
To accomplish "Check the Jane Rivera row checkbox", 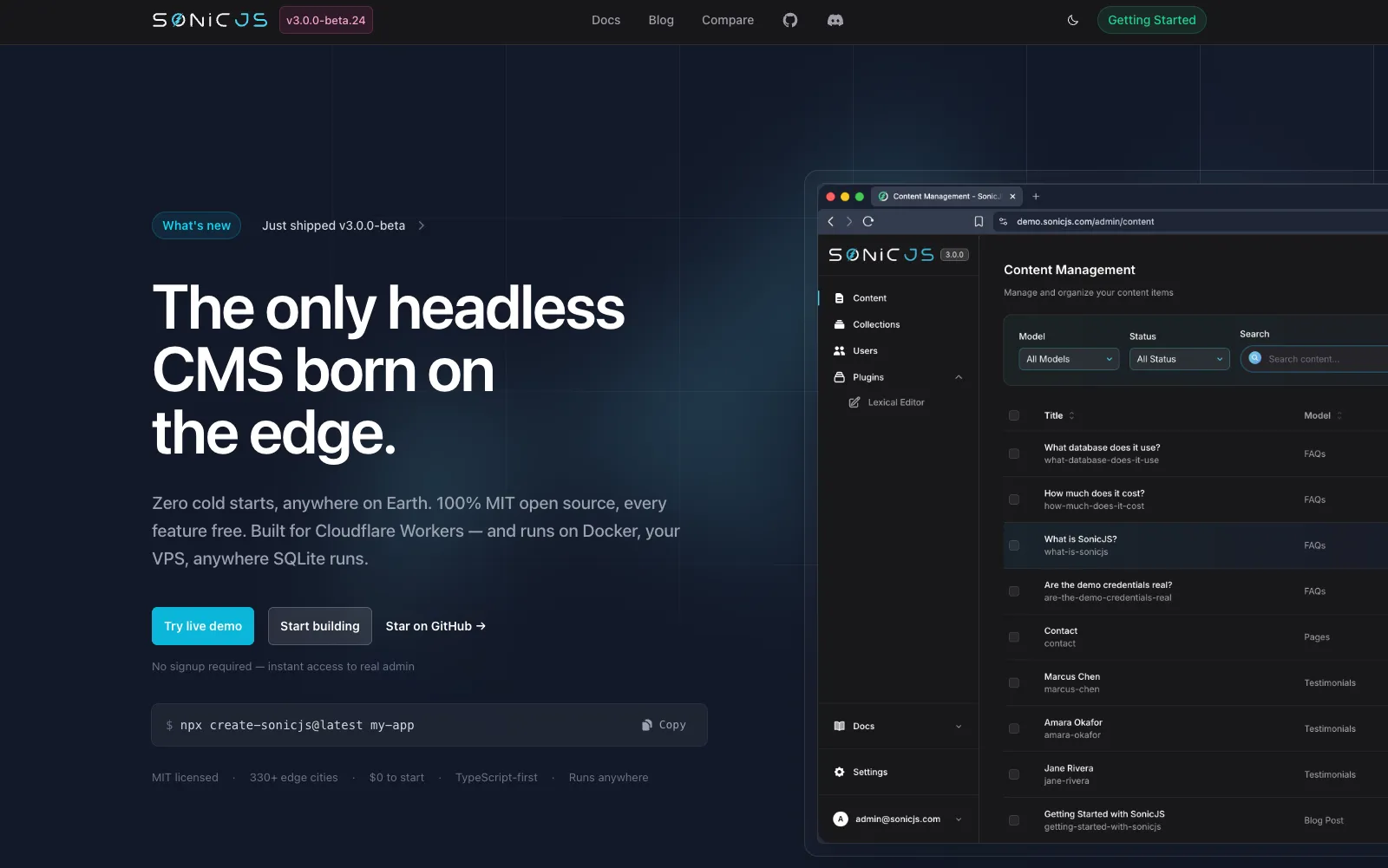I will [1014, 774].
